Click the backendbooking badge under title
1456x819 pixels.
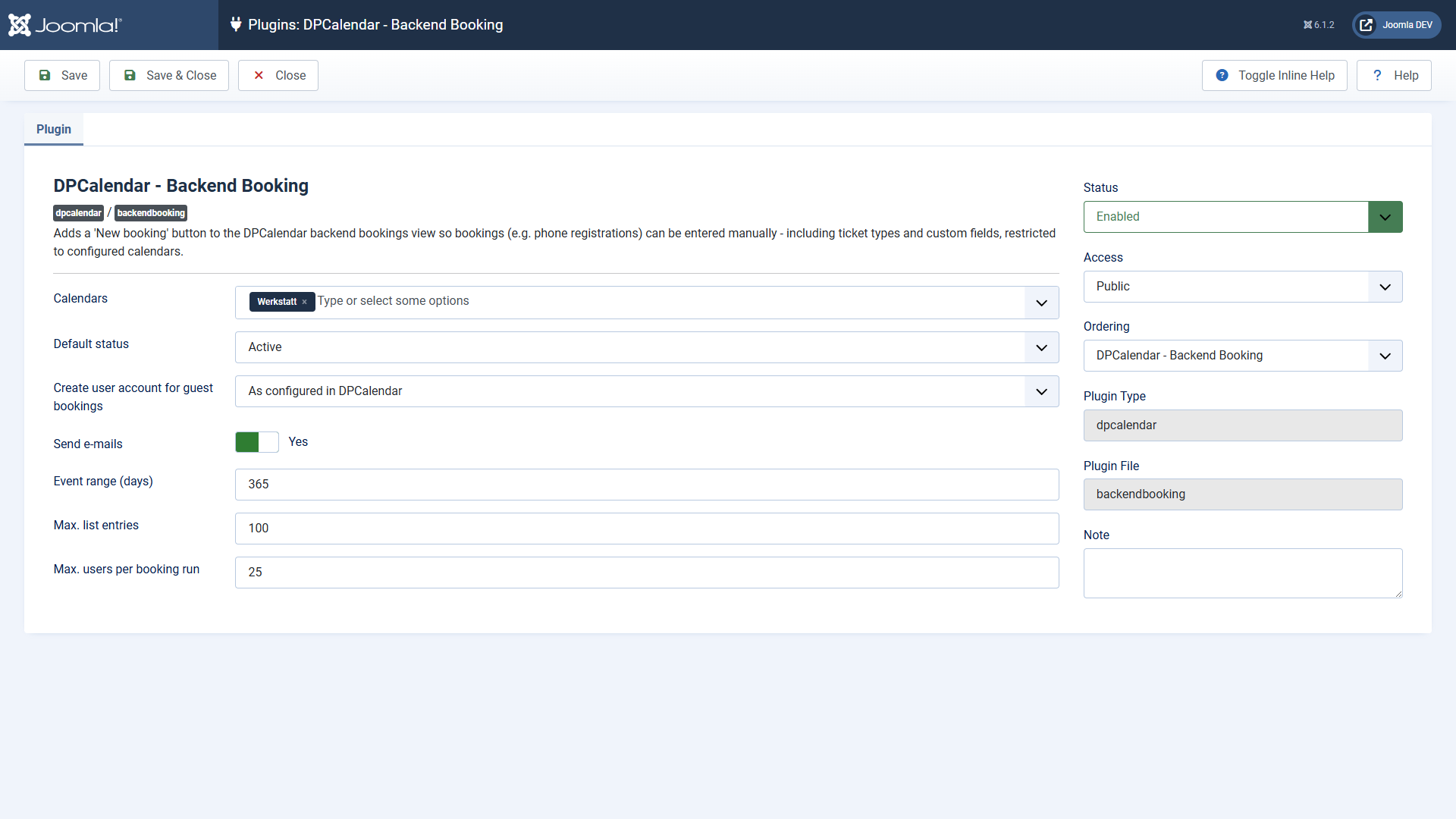pyautogui.click(x=151, y=213)
